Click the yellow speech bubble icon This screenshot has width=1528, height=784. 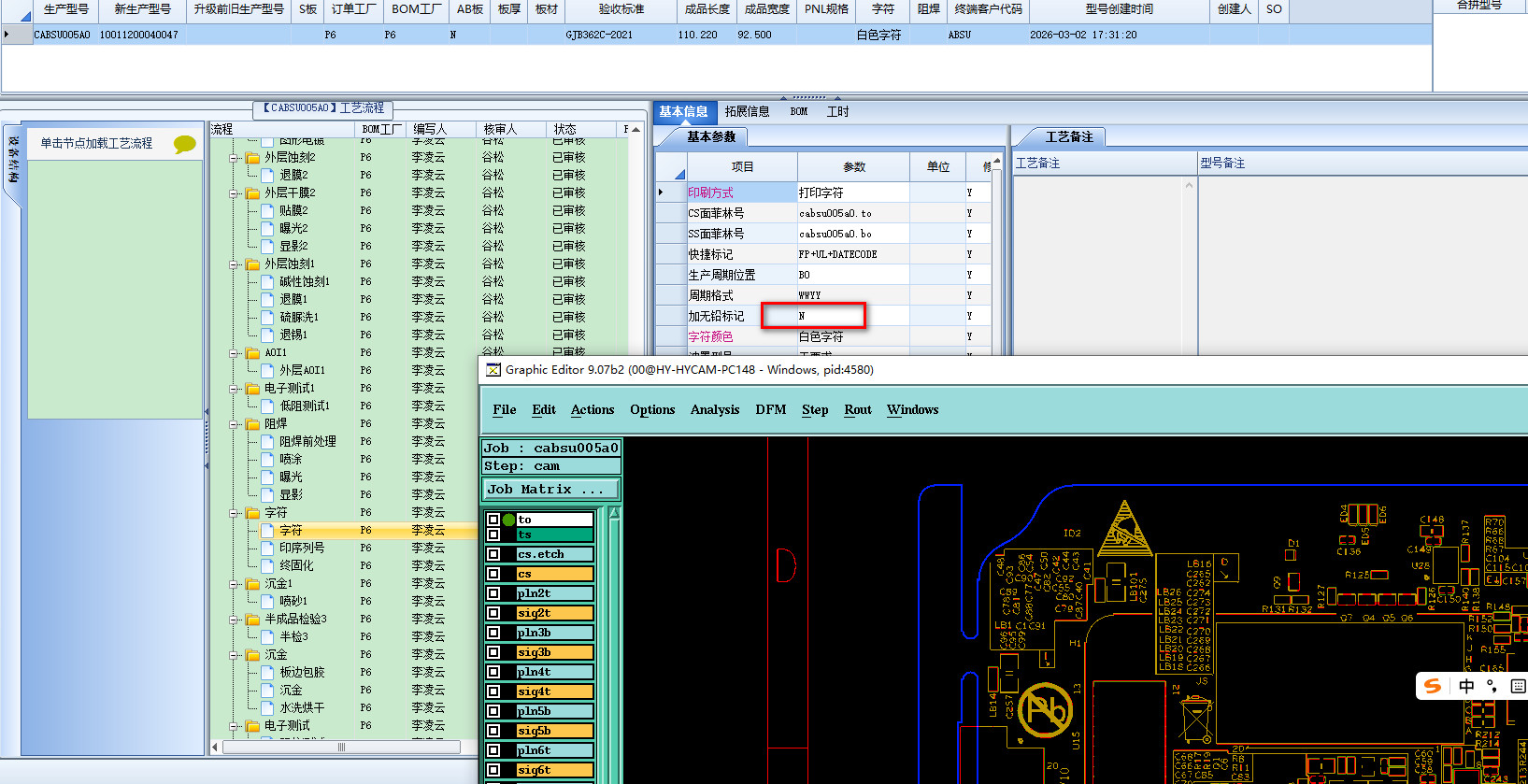(x=184, y=144)
